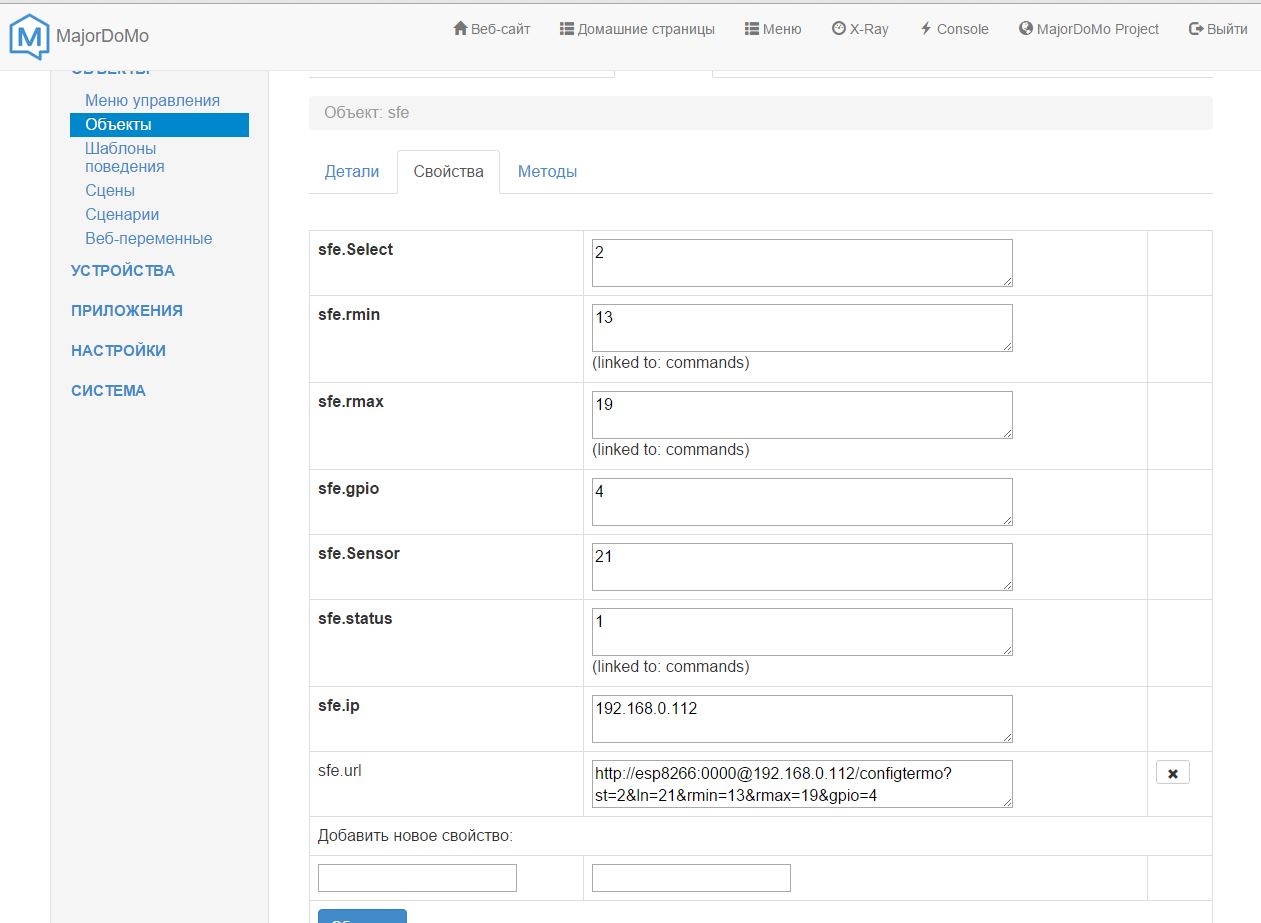Click the MajorDoMo logo icon
1261x923 pixels.
point(28,36)
